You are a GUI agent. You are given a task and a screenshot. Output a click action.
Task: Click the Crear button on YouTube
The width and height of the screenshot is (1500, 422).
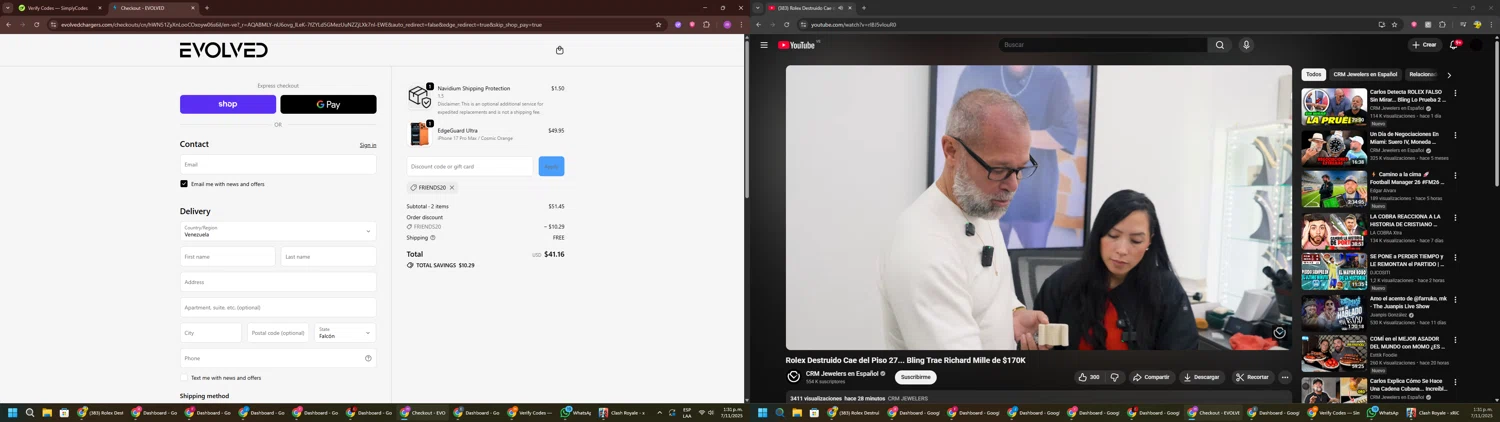(x=1424, y=45)
